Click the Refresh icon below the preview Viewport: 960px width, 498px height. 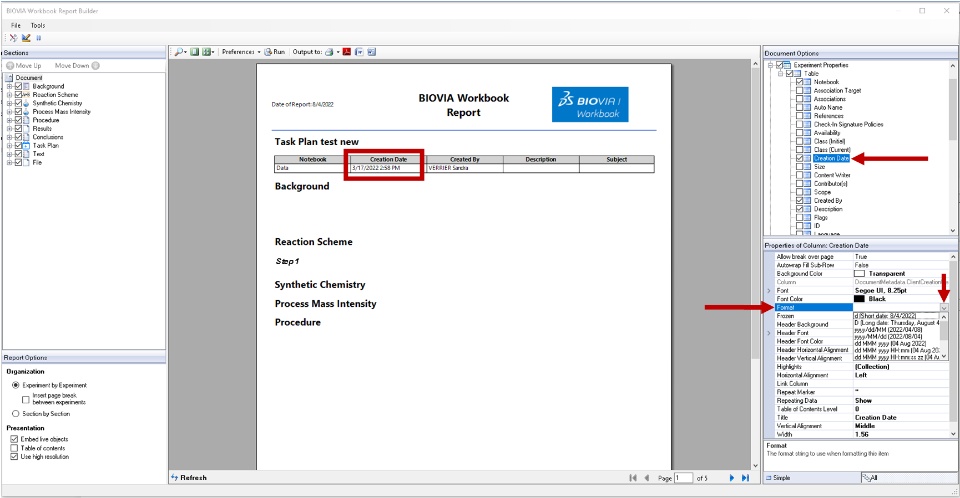click(x=174, y=477)
